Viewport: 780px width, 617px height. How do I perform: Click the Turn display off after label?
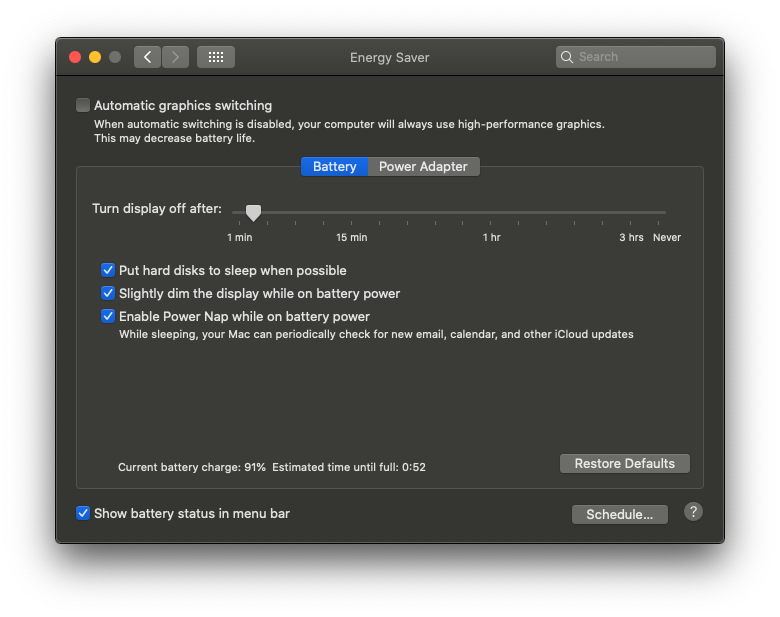157,208
